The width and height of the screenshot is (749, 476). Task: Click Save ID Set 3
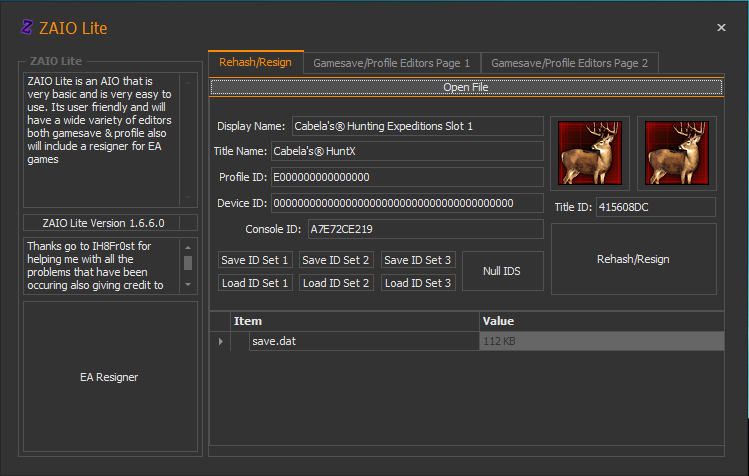click(x=418, y=260)
